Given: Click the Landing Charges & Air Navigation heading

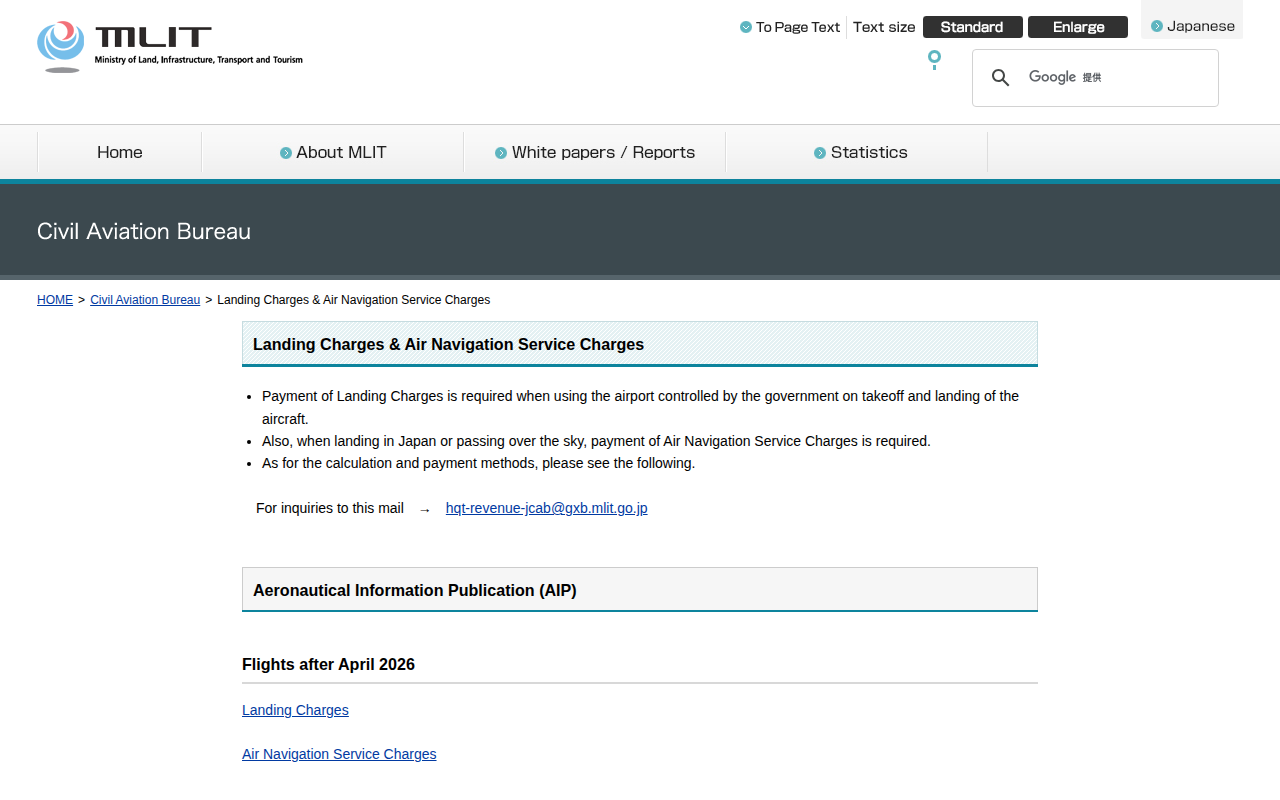Looking at the screenshot, I should pos(448,344).
